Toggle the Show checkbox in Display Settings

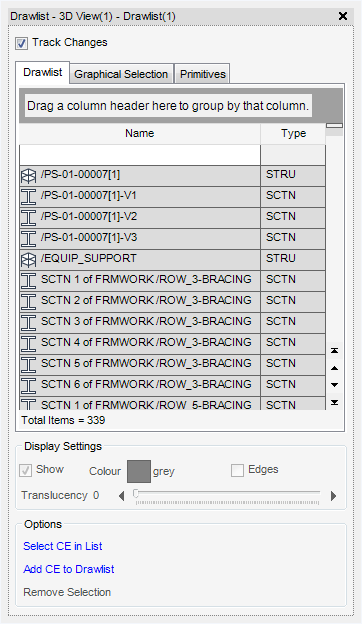click(25, 471)
